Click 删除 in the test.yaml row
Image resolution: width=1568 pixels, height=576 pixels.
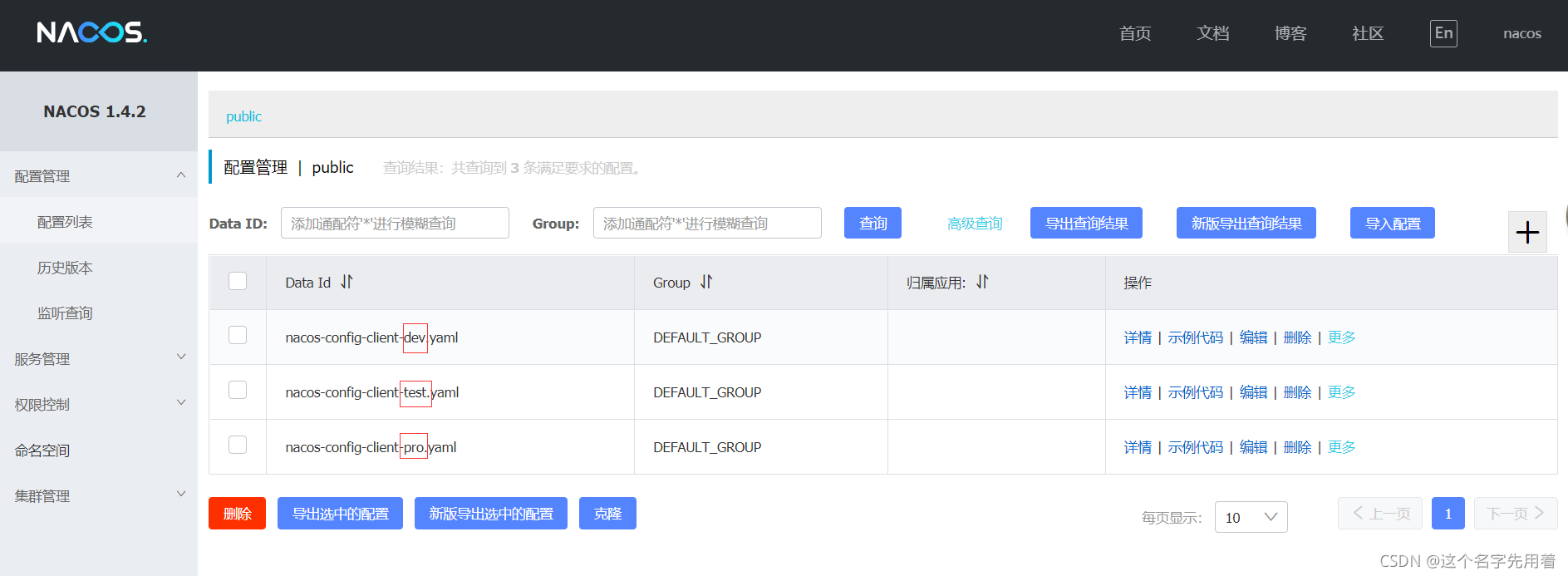[1297, 392]
